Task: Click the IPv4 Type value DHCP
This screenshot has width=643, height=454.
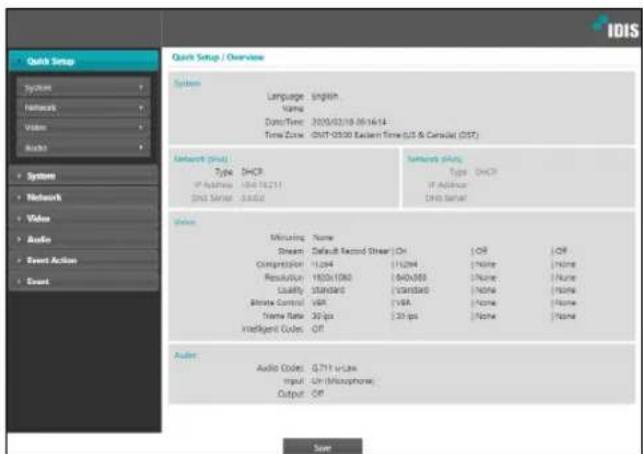Action: click(252, 172)
